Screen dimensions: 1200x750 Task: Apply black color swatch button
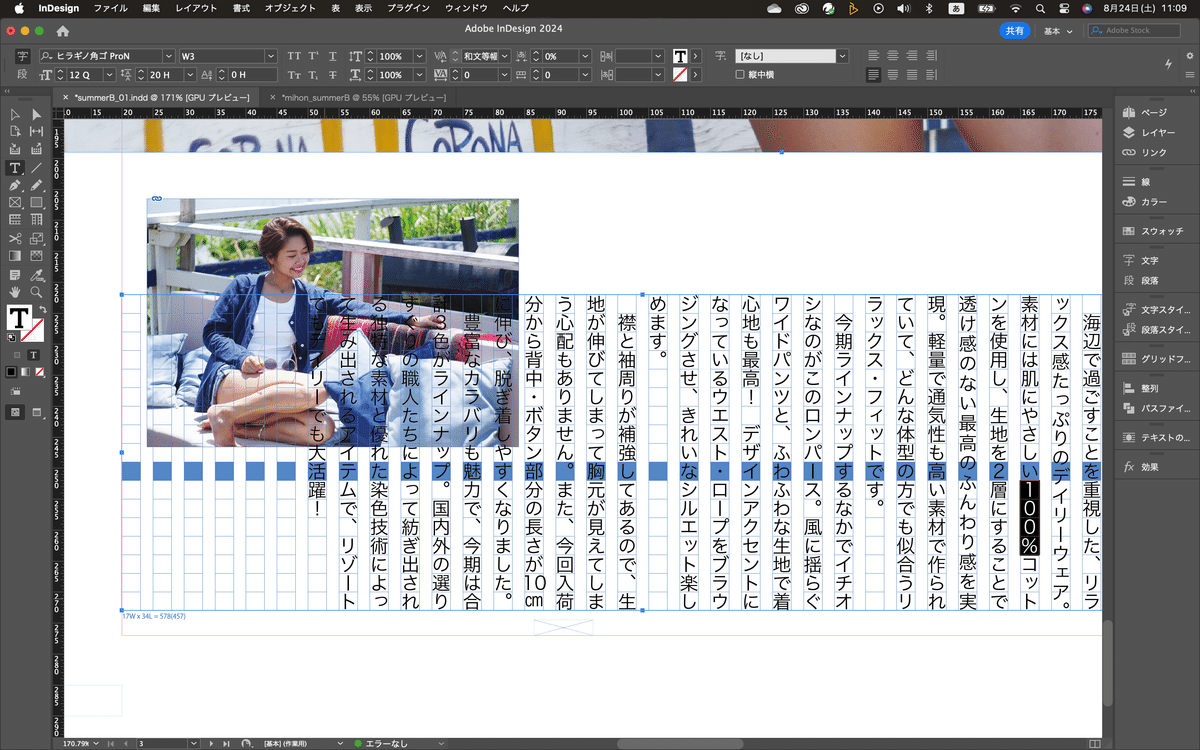click(x=10, y=371)
